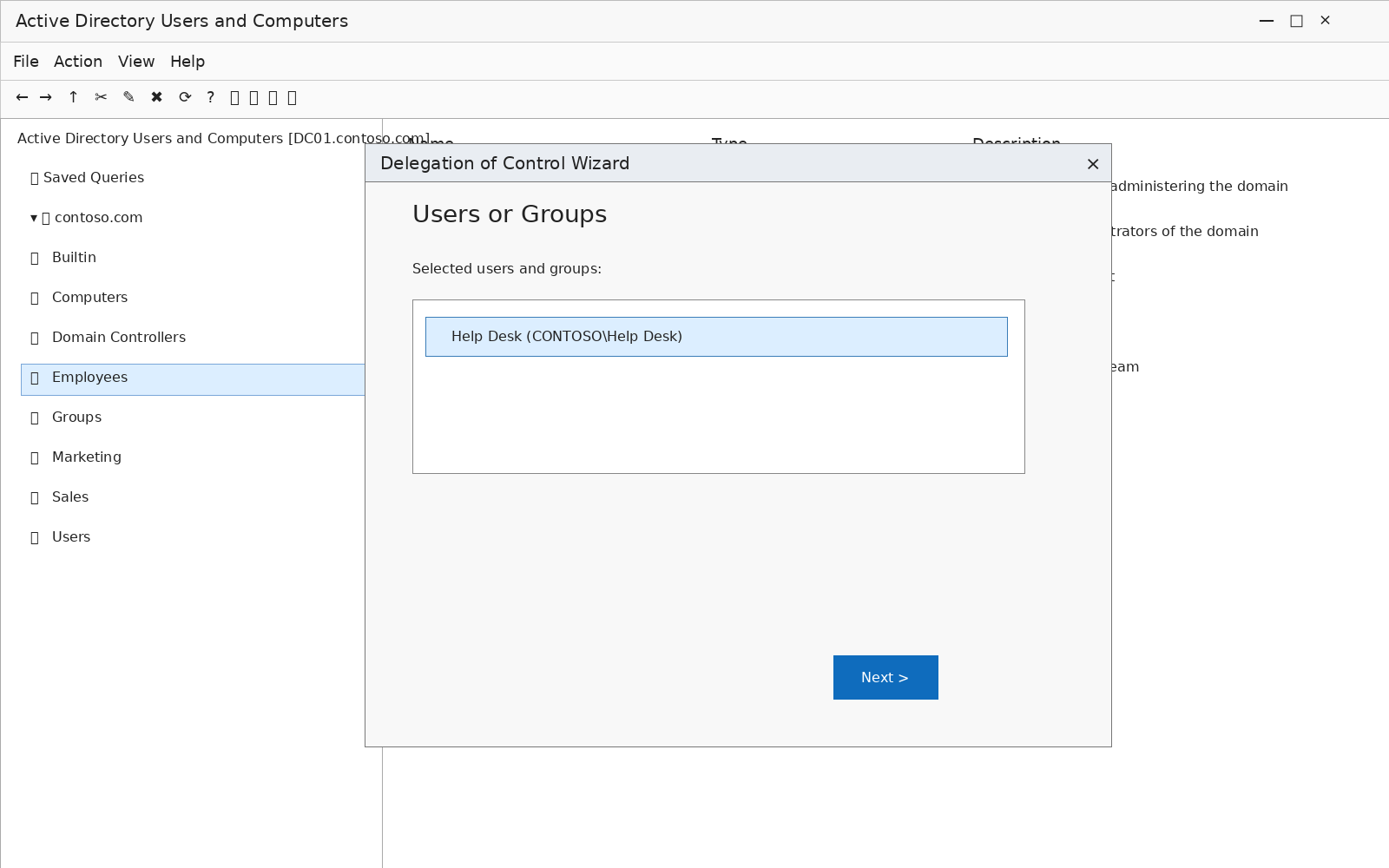Go up one level with the up arrow
The image size is (1389, 868).
pos(74,97)
